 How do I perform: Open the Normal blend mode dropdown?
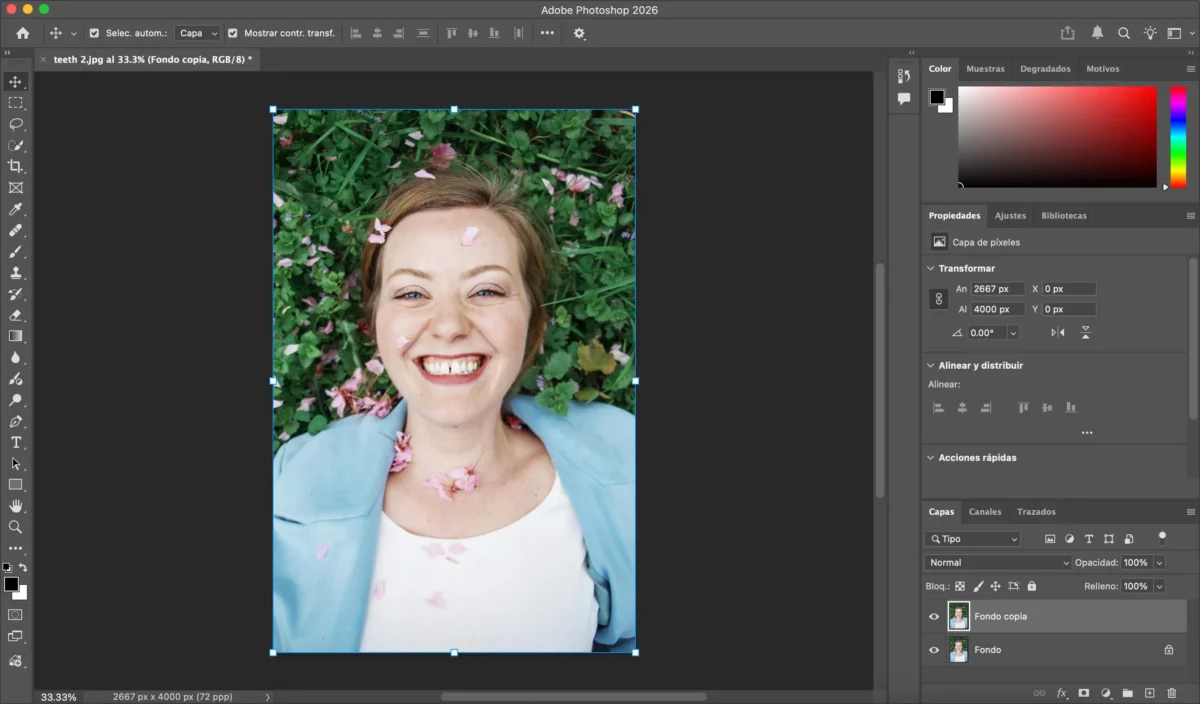tap(997, 563)
